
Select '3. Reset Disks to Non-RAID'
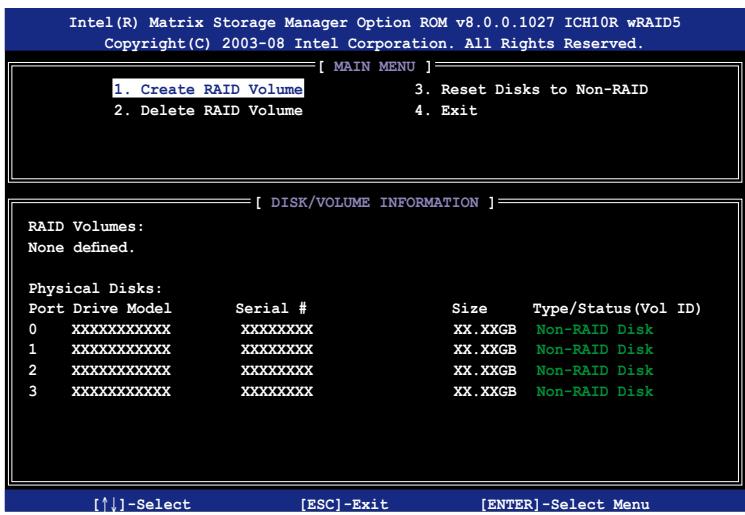point(531,89)
